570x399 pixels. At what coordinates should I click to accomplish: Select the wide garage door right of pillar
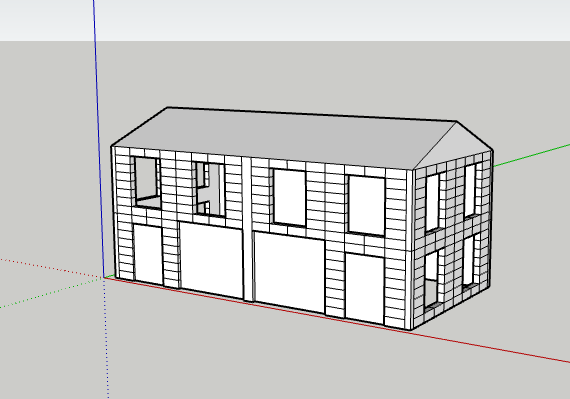[x=289, y=272]
